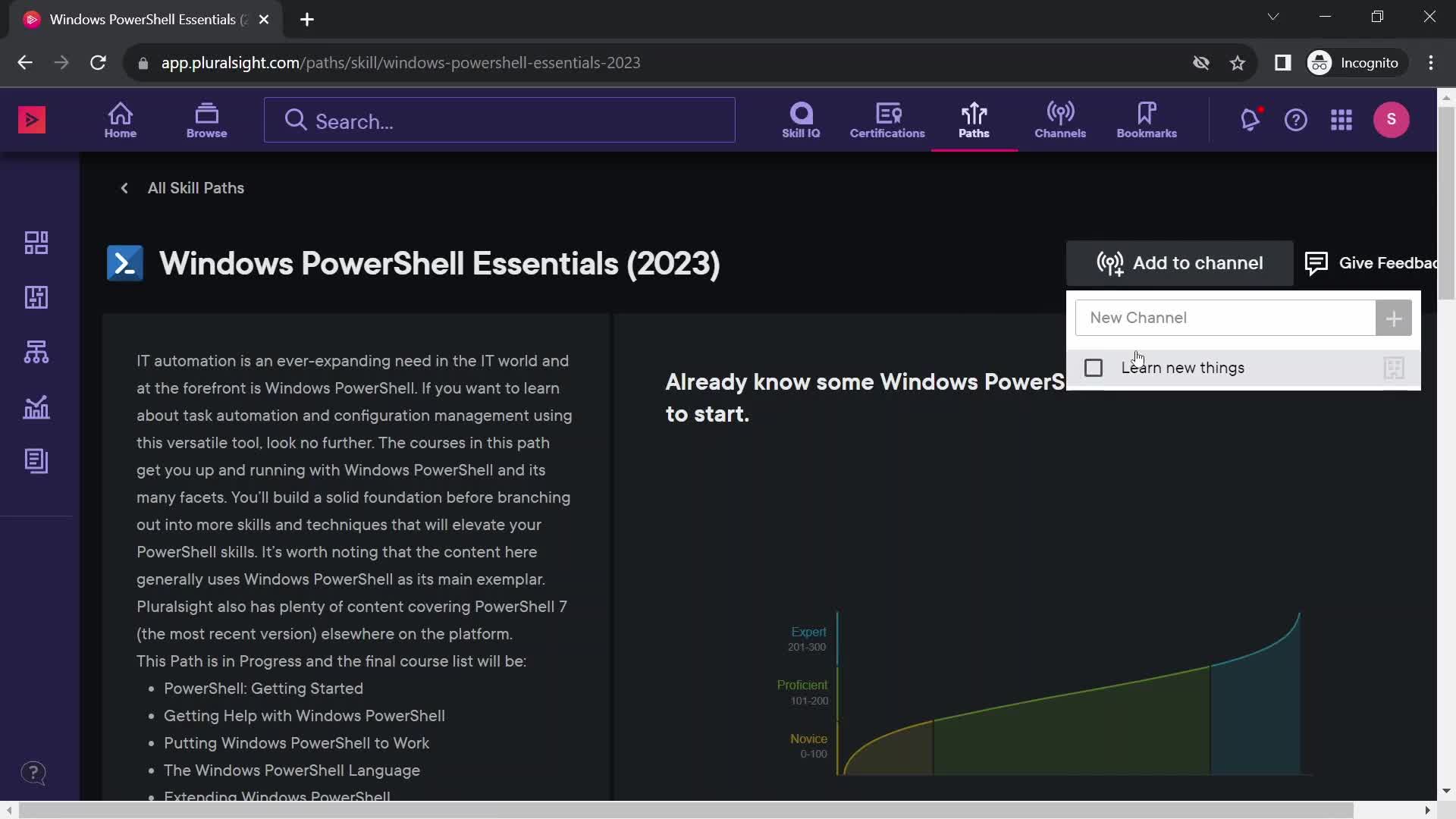Open Browse section from top menu
The width and height of the screenshot is (1456, 819).
click(x=207, y=119)
